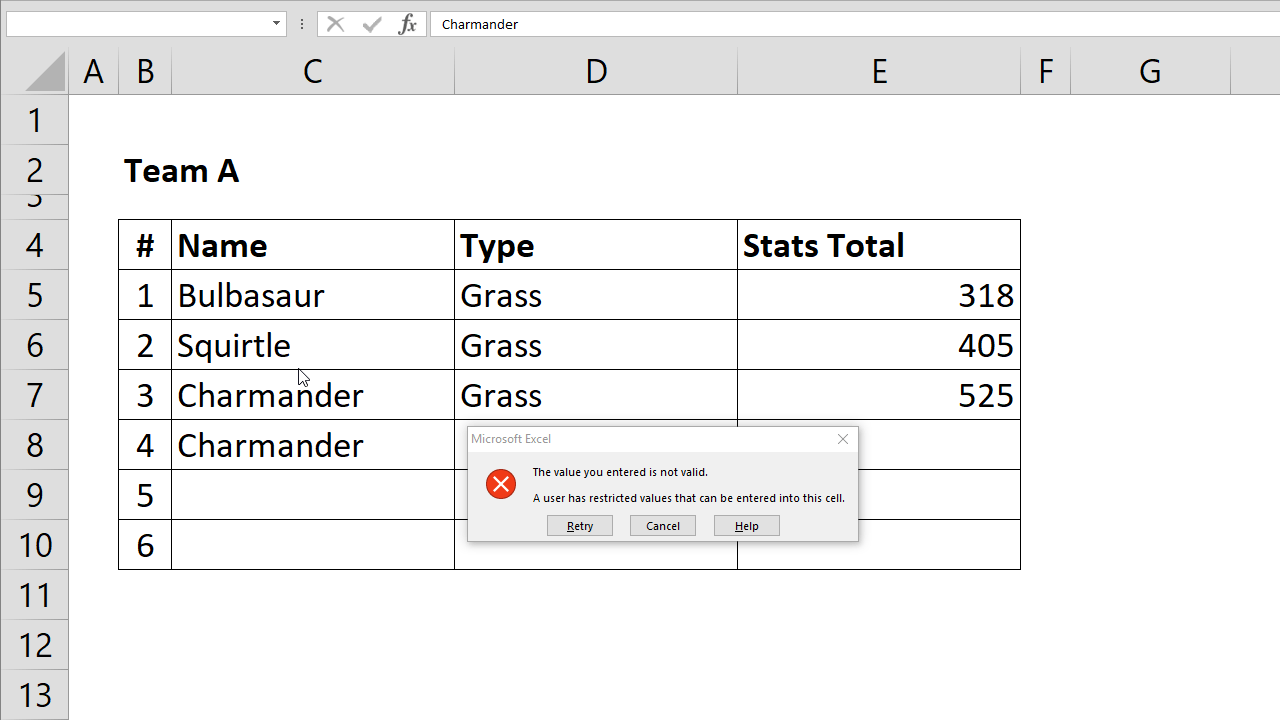Click the vertical dots separator next to the Name Box

click(x=302, y=24)
